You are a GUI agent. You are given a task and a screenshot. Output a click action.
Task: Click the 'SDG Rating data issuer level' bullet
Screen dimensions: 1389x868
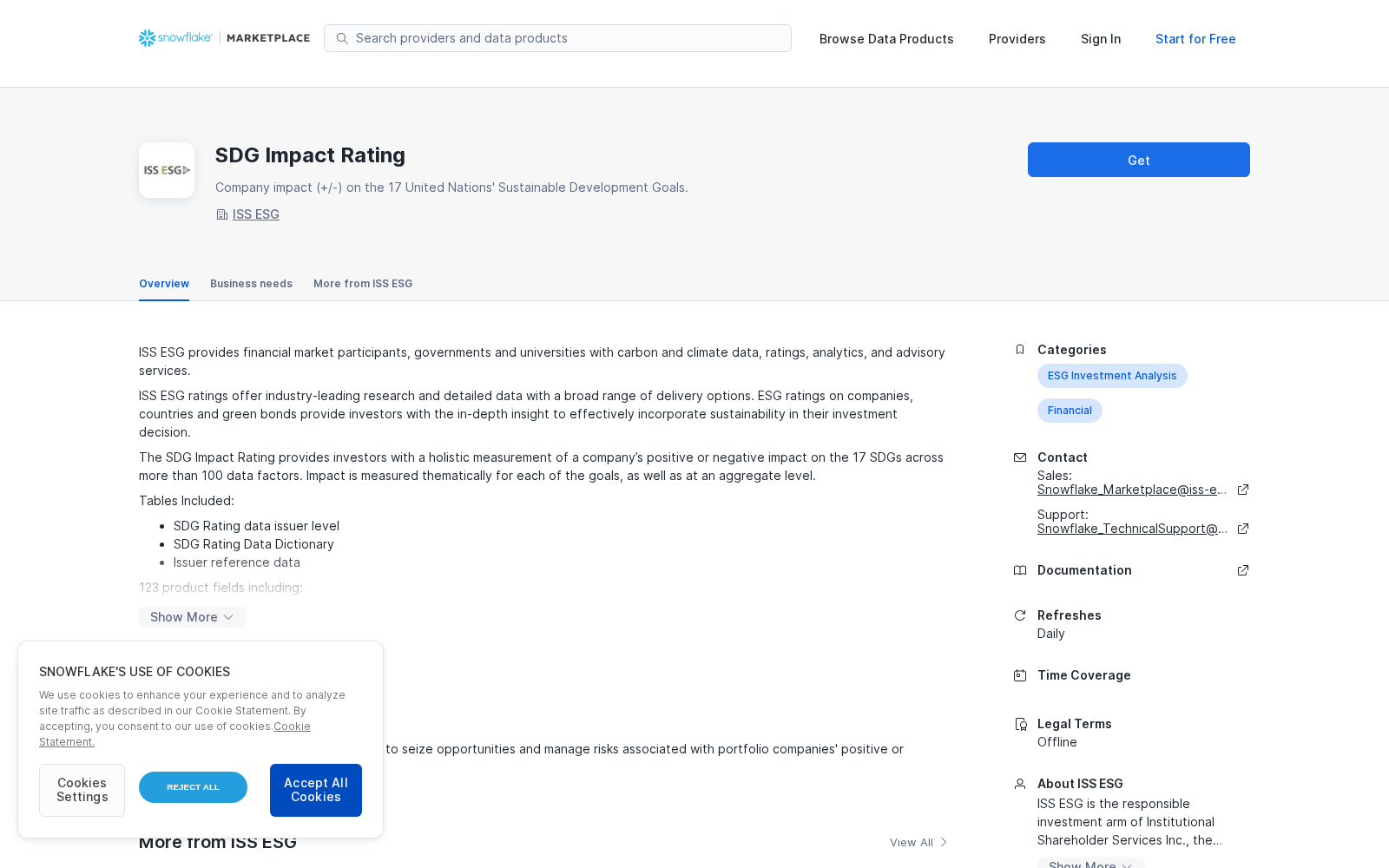tap(256, 526)
